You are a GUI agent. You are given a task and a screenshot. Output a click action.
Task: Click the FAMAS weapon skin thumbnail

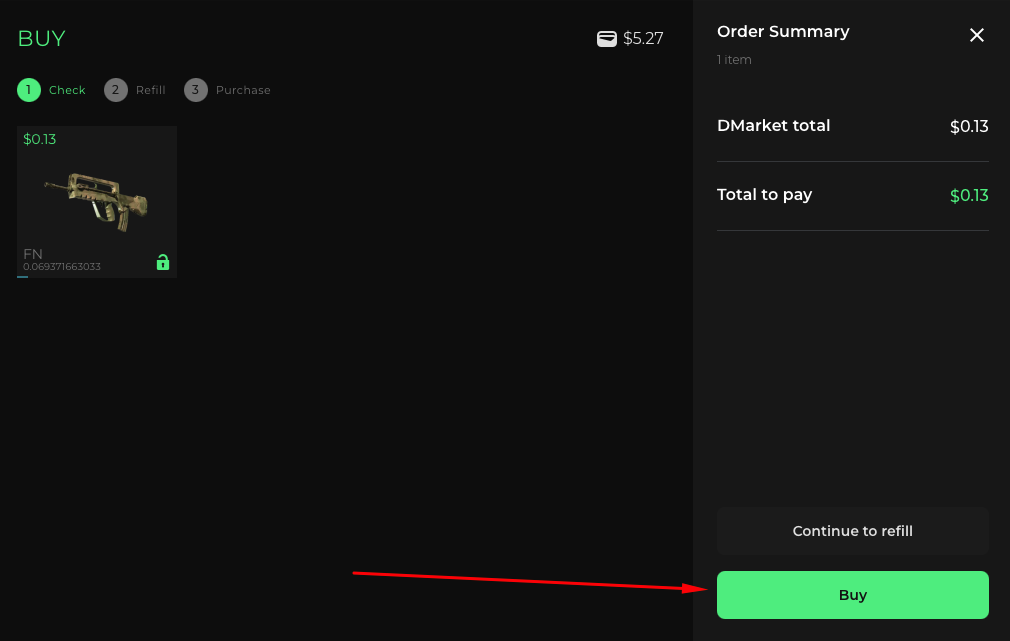coord(97,202)
